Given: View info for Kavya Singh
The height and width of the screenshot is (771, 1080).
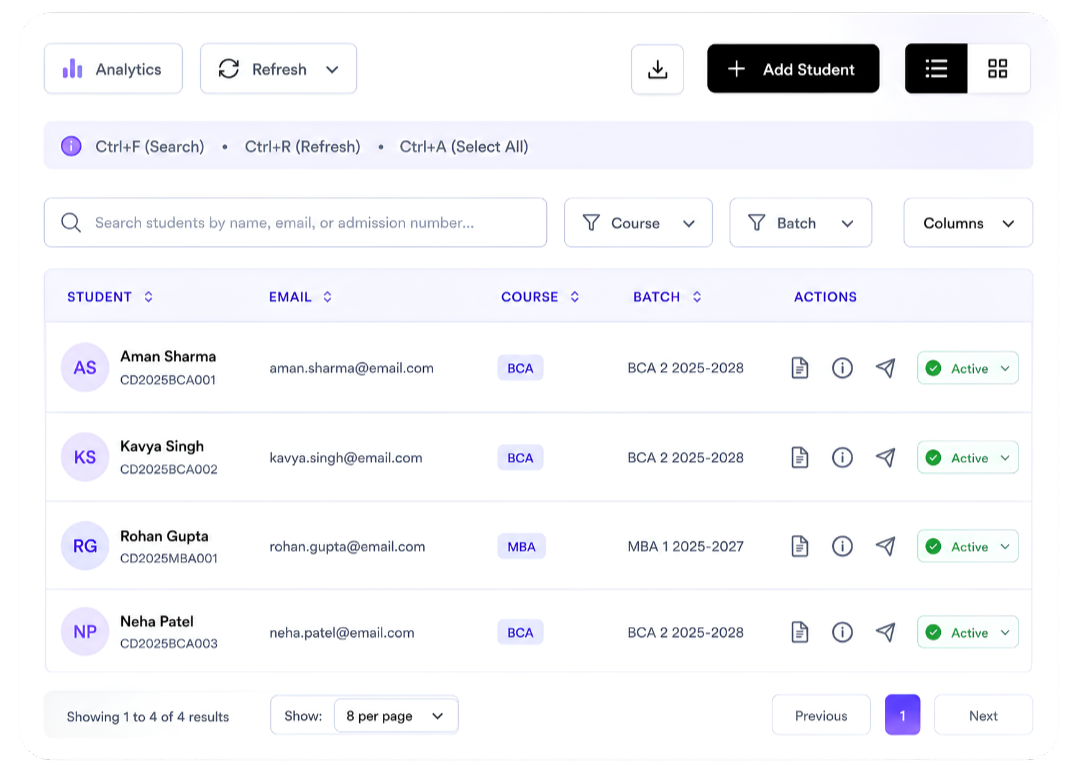Looking at the screenshot, I should tap(842, 458).
